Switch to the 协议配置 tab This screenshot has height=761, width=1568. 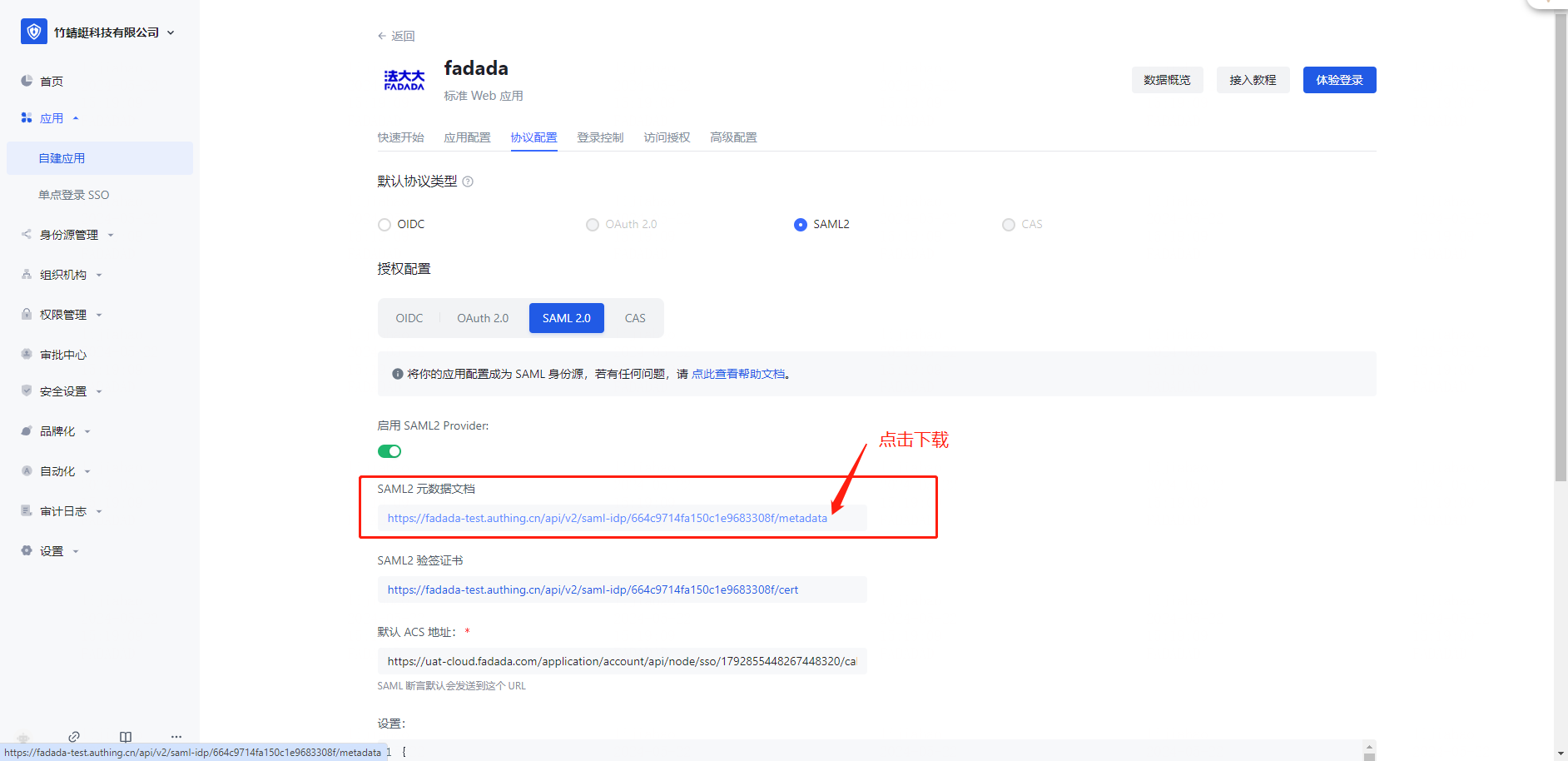coord(533,137)
